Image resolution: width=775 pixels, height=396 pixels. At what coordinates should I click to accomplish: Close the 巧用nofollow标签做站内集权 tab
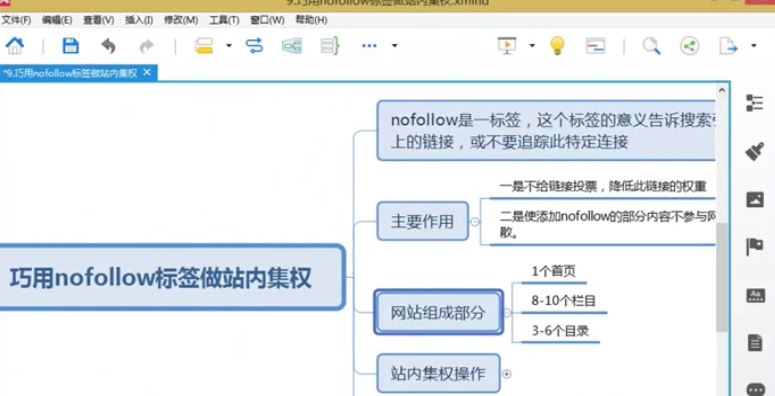tap(147, 73)
